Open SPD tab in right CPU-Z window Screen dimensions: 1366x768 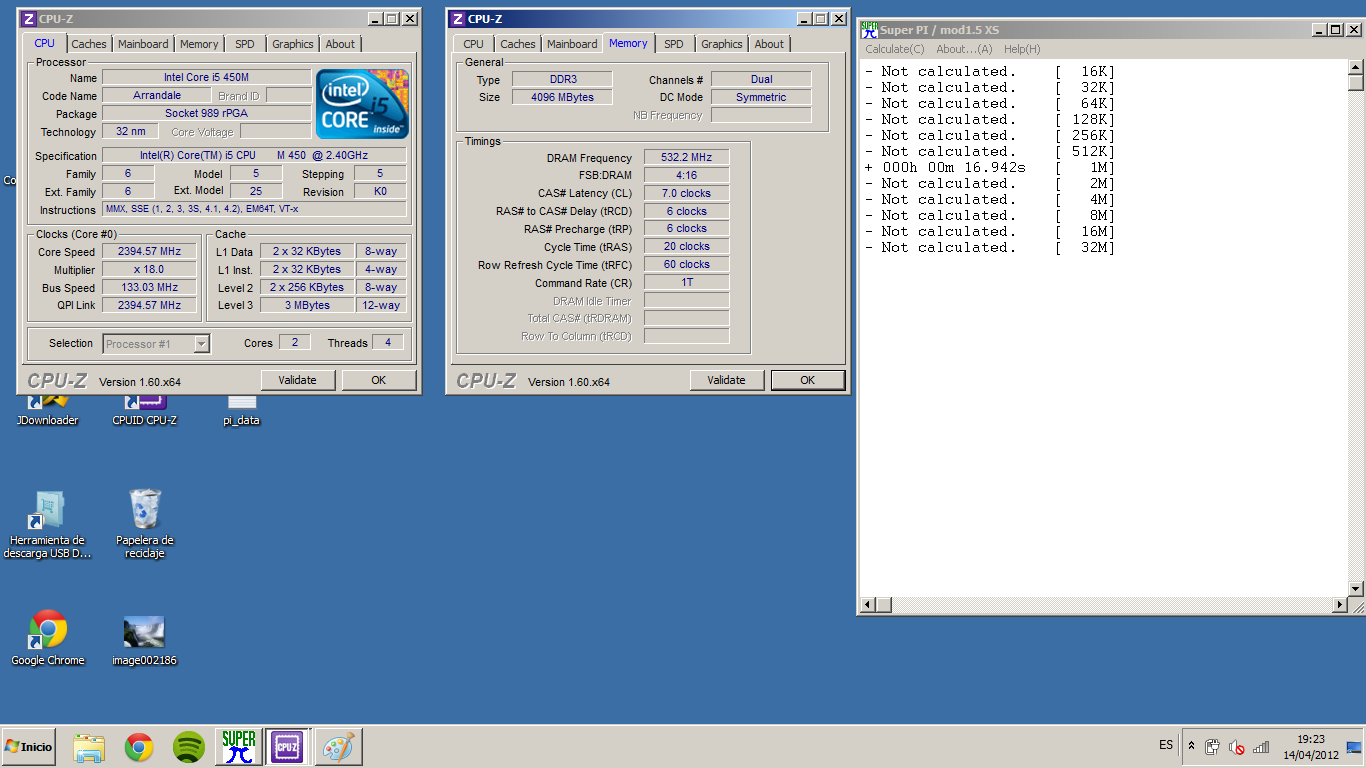click(674, 44)
